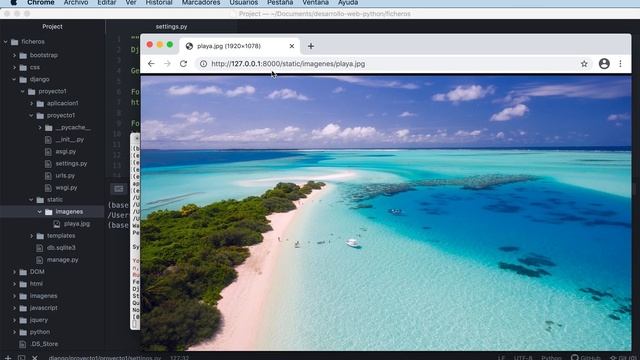Click the Python grammar selector
Viewport: 640px width, 360px height.
tap(551, 358)
